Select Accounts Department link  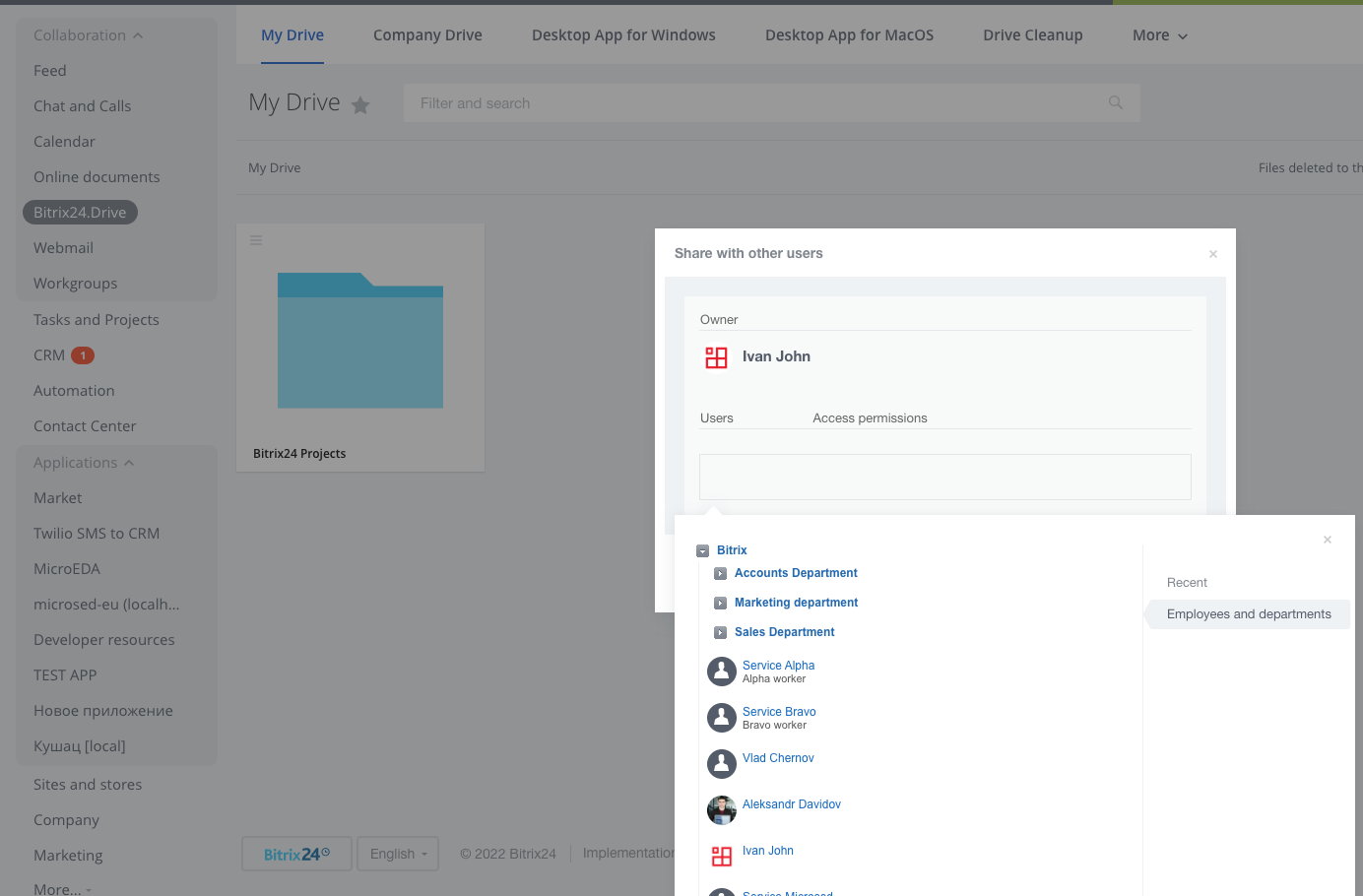pos(796,573)
